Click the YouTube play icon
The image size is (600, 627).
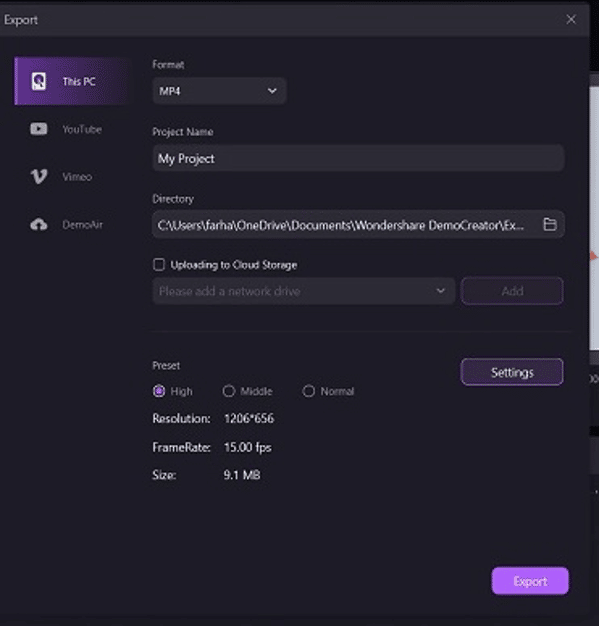[39, 129]
